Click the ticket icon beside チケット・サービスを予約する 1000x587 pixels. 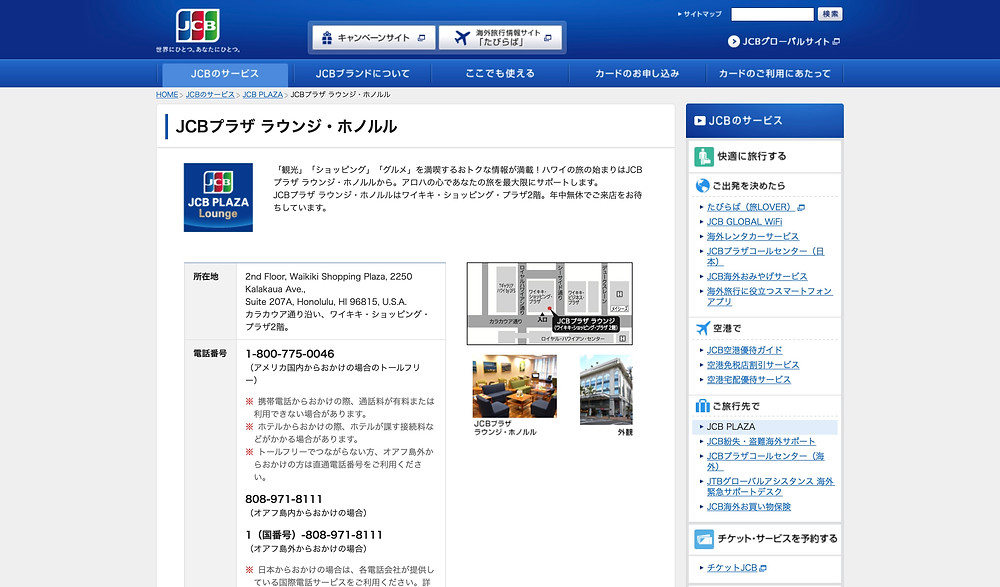coord(703,539)
